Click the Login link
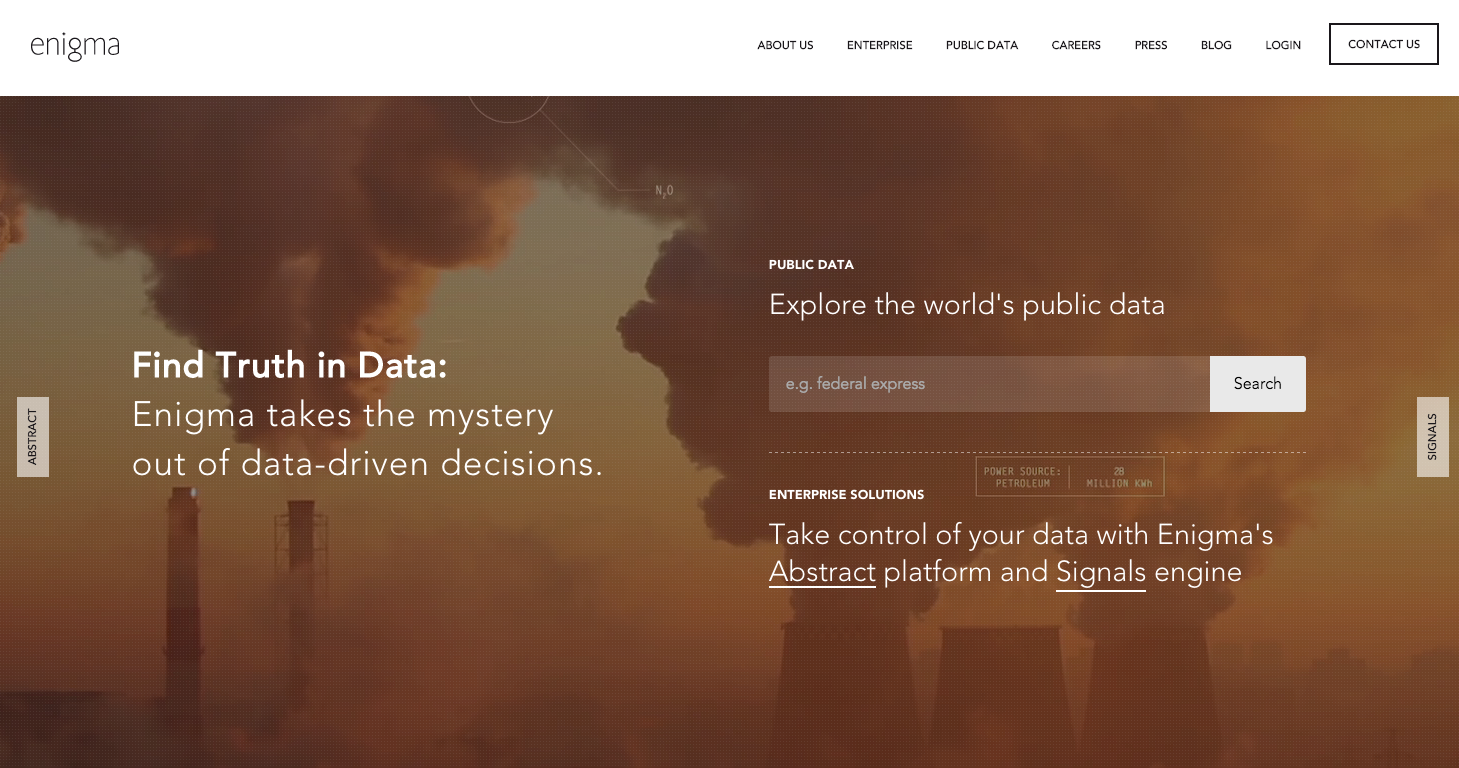Viewport: 1459px width, 768px height. 1283,45
